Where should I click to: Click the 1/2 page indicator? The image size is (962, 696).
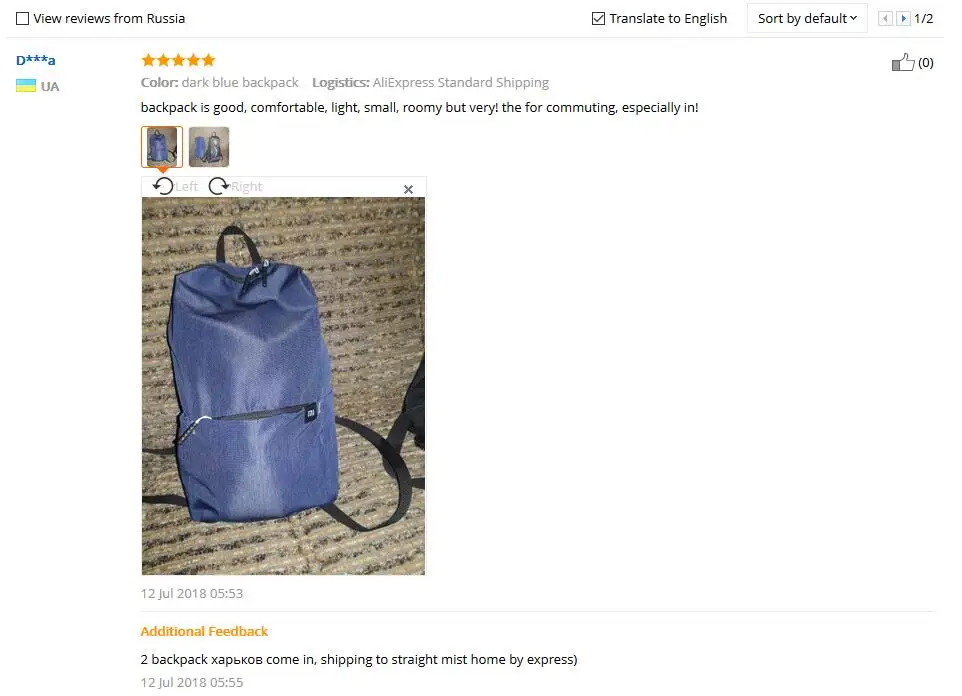pyautogui.click(x=923, y=18)
